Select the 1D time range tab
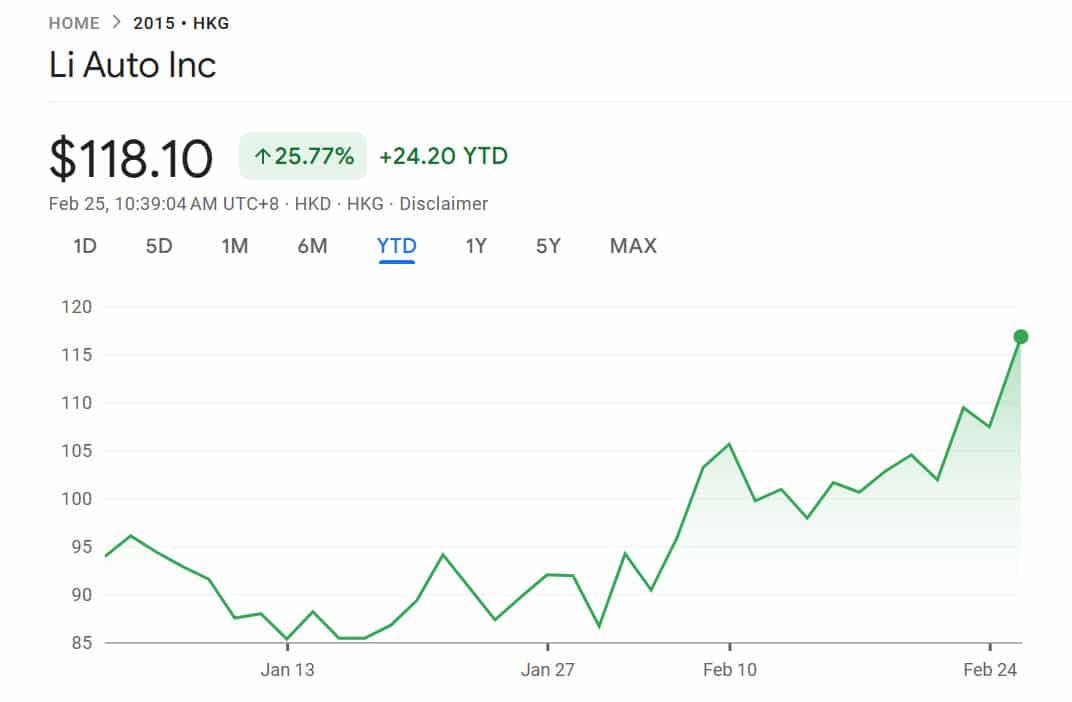 (85, 246)
